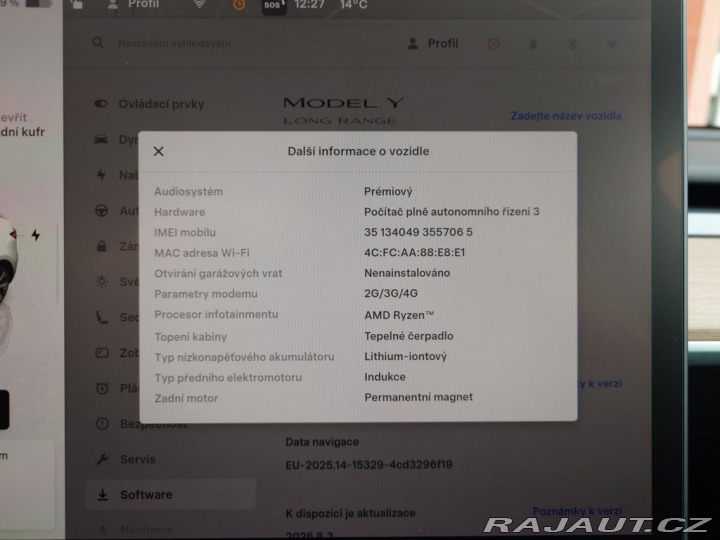This screenshot has height=540, width=720.
Task: Click the AMD Ryzen processor value
Action: (399, 315)
